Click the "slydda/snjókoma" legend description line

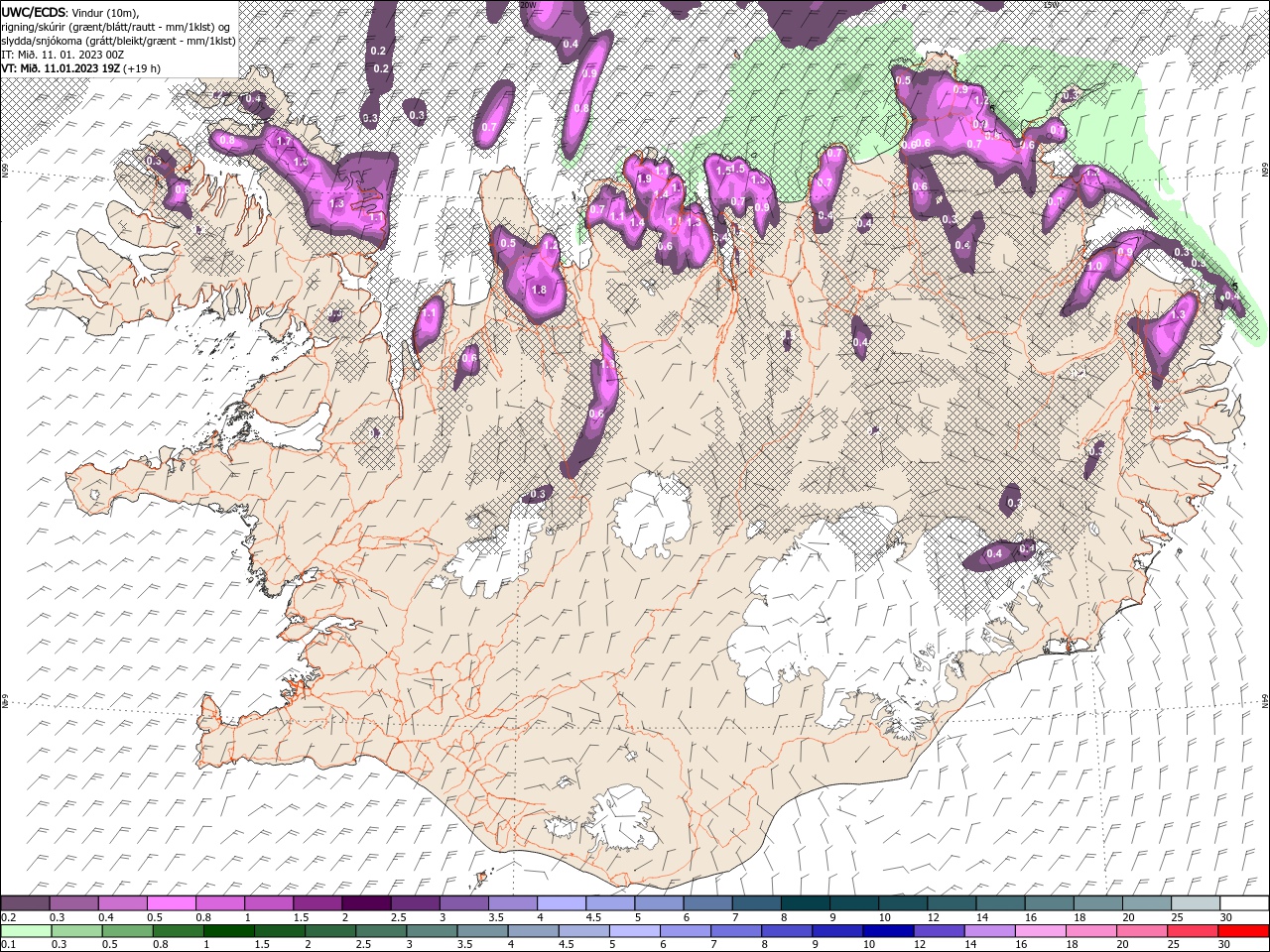(118, 40)
